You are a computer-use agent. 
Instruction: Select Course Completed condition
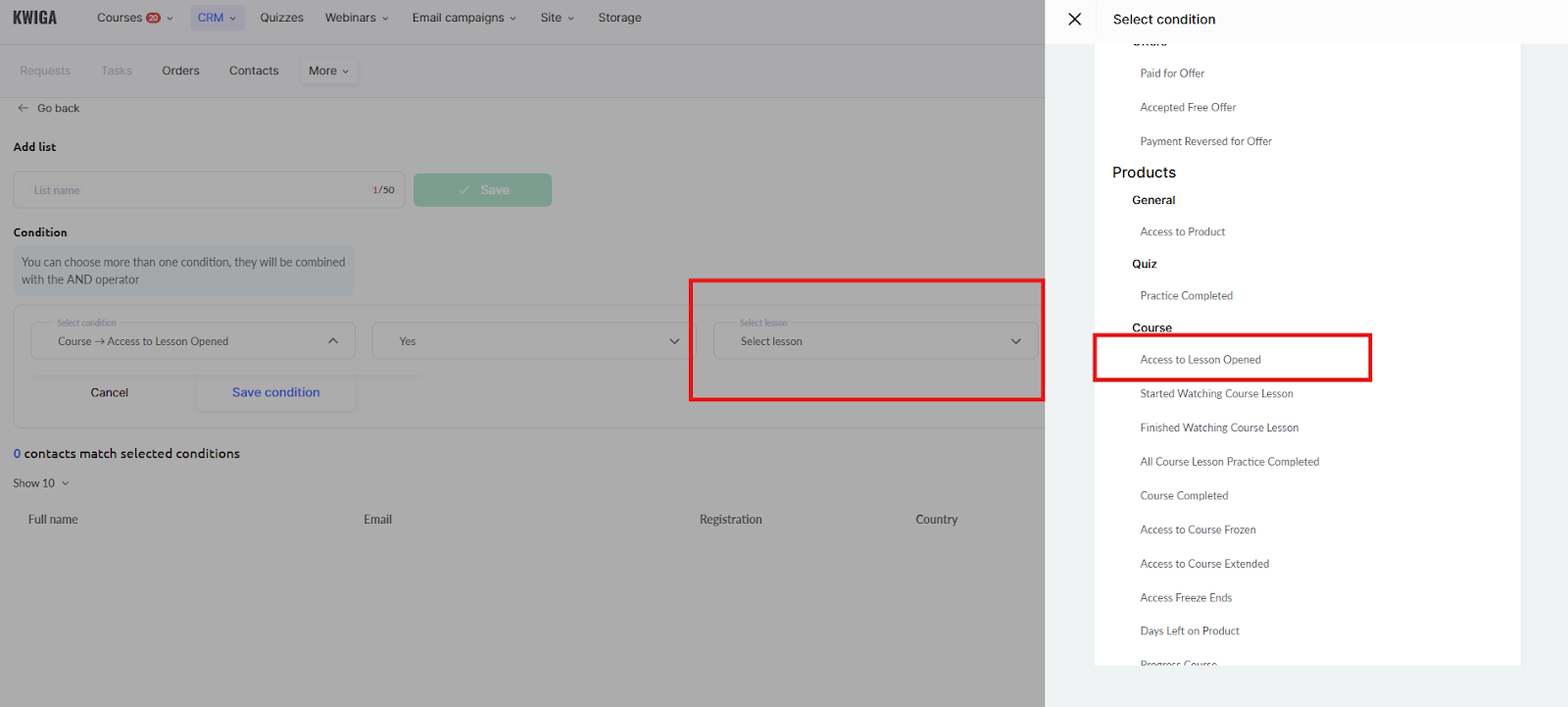point(1184,496)
